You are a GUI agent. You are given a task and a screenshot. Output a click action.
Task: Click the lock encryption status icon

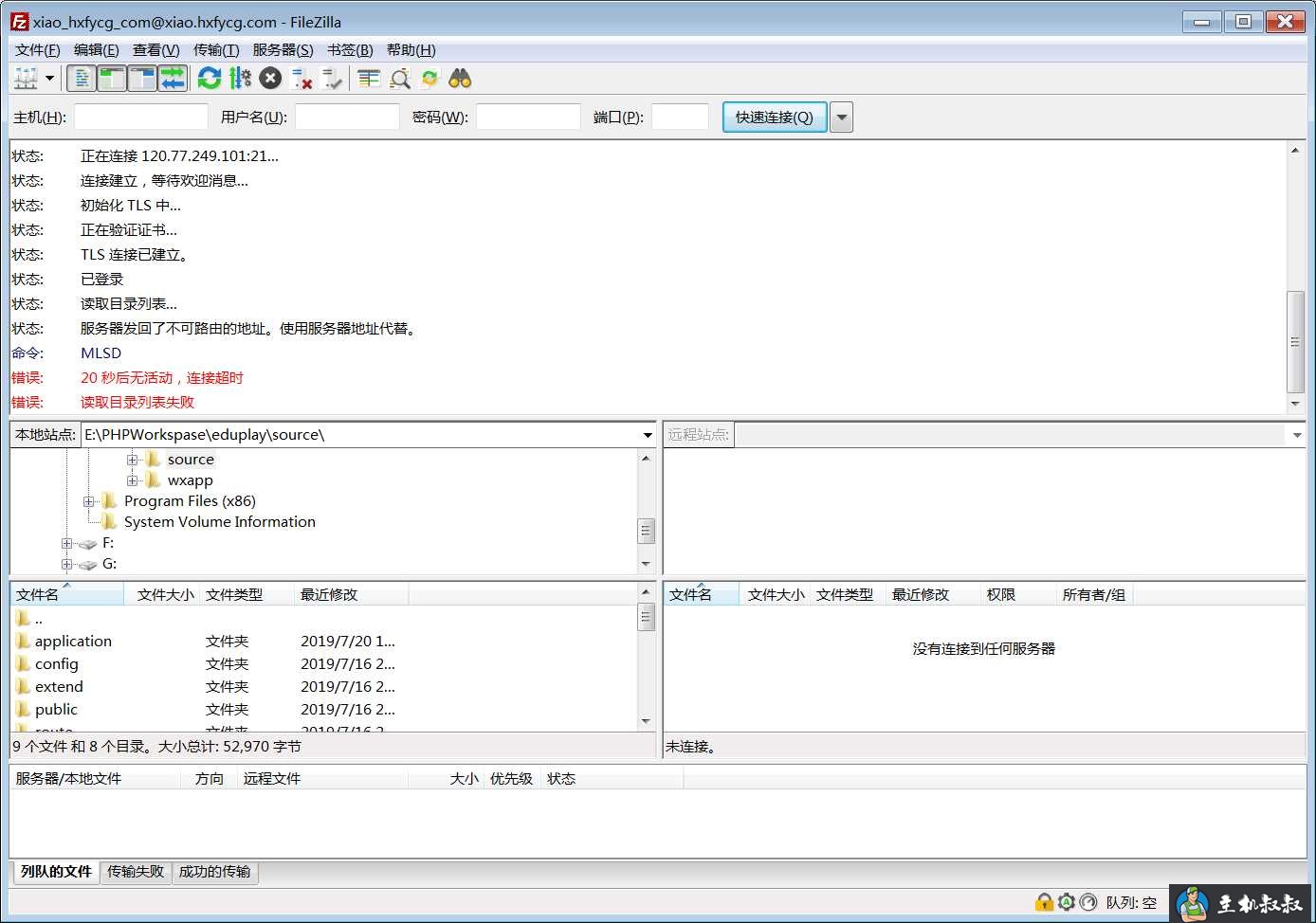click(x=1044, y=902)
